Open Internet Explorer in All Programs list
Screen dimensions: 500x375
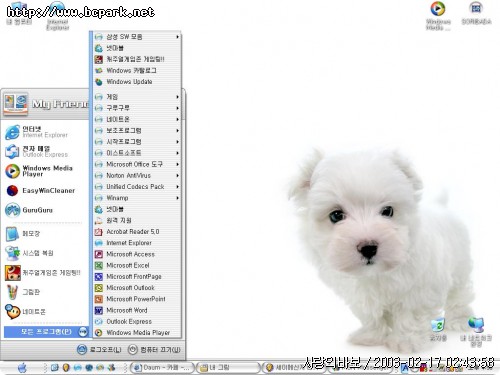(137, 243)
